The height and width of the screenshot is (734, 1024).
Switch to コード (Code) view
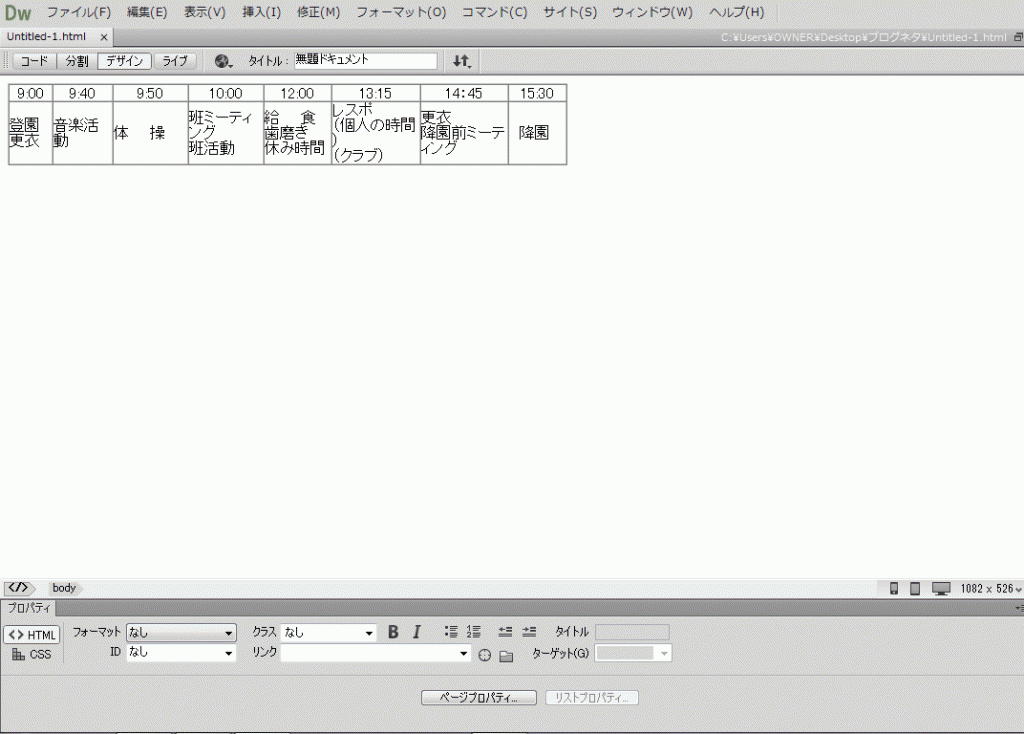pos(34,61)
